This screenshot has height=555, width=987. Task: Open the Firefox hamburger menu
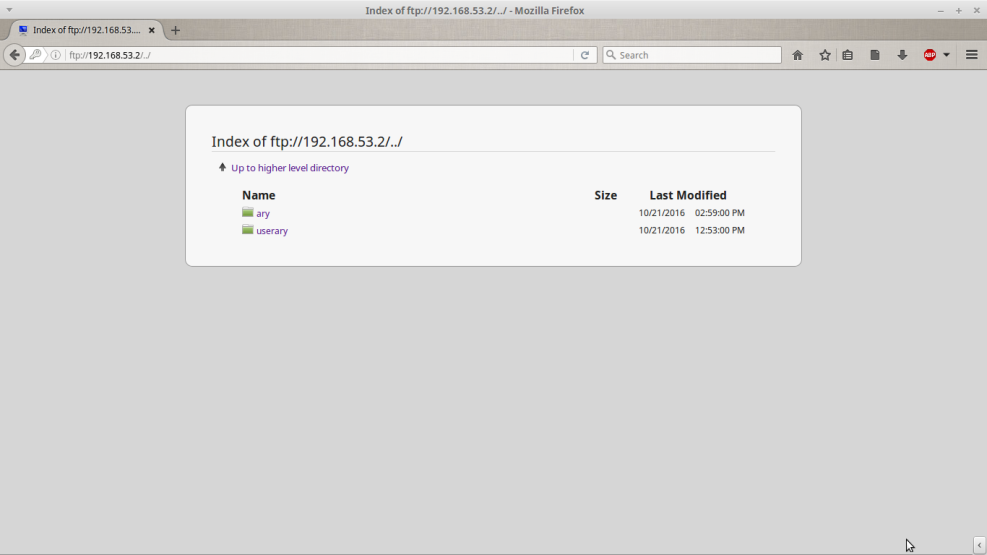pos(971,55)
